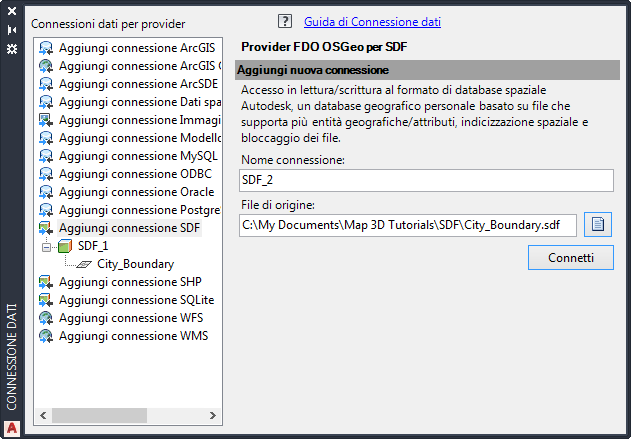Select the City_Boundary feature class
The width and height of the screenshot is (631, 439).
(135, 264)
